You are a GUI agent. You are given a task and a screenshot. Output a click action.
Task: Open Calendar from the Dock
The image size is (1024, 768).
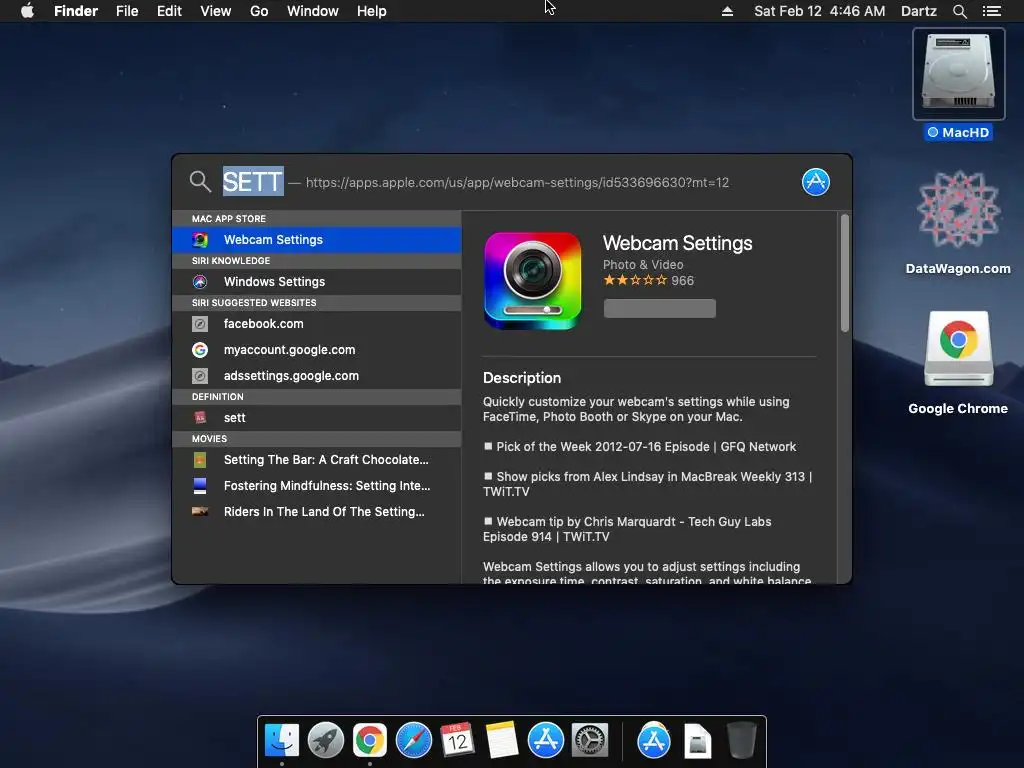click(x=457, y=741)
